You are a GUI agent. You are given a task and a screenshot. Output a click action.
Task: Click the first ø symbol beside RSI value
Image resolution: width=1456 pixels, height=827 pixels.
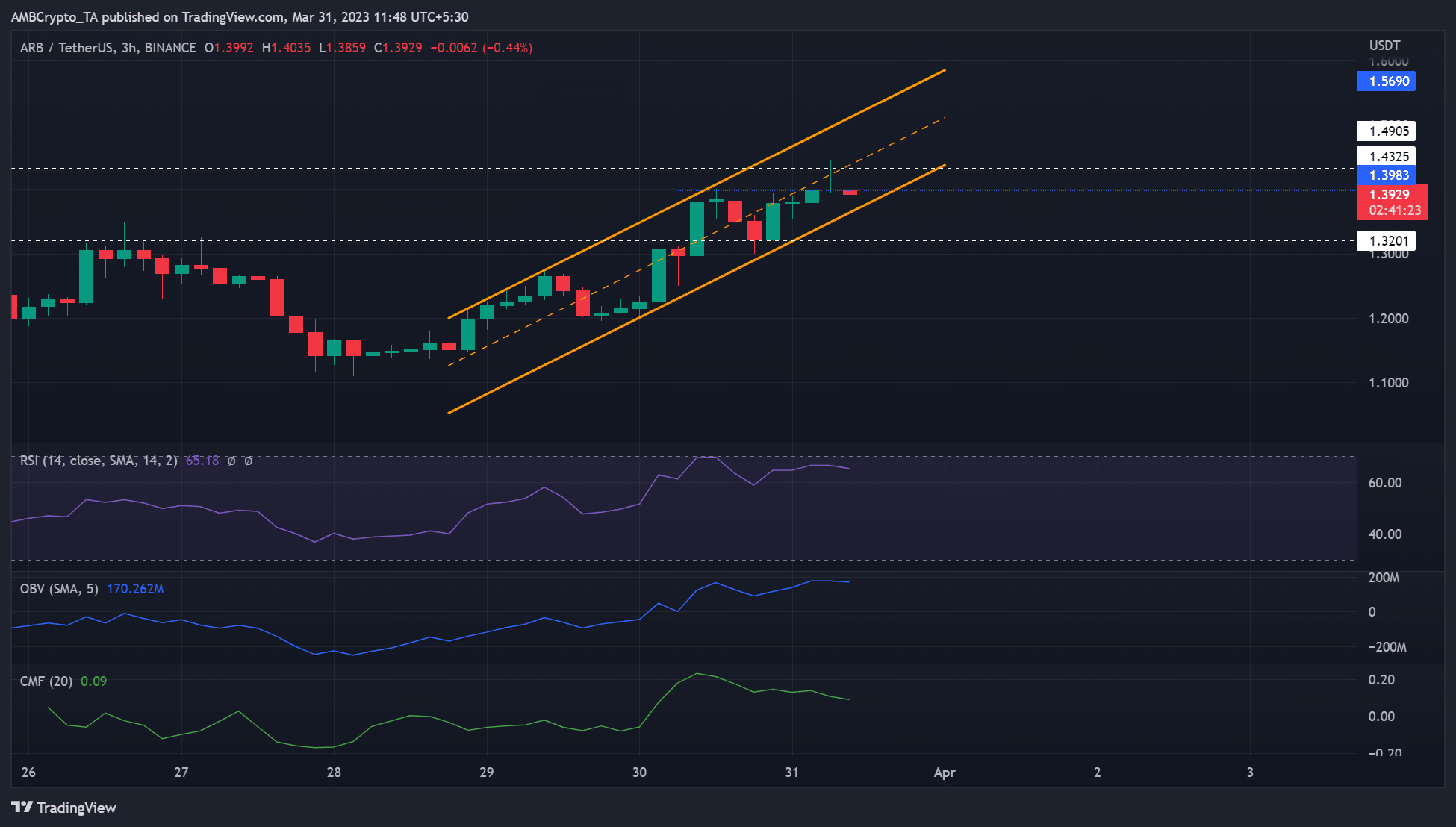(231, 461)
